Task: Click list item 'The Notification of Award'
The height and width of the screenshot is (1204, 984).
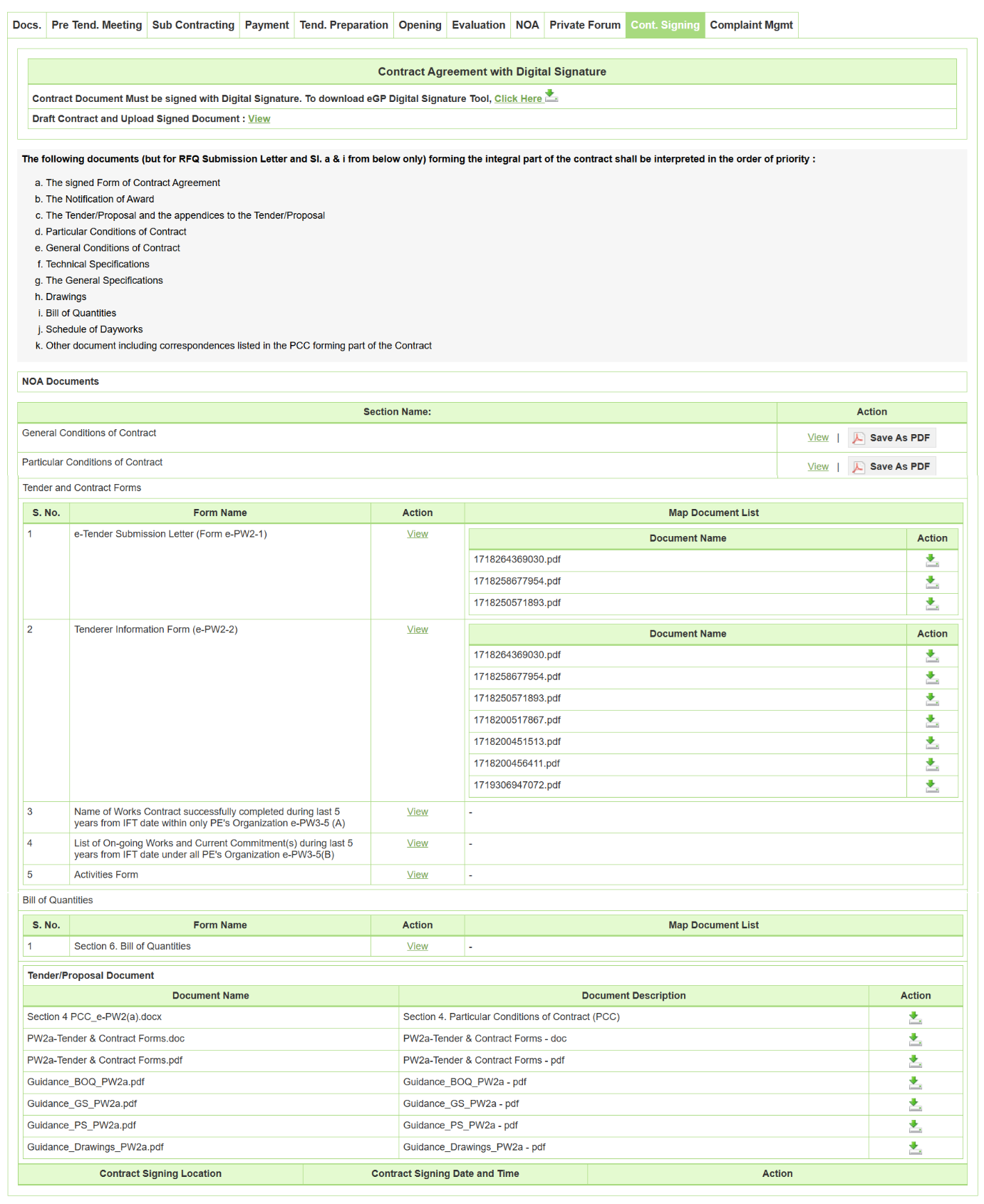Action: tap(100, 200)
